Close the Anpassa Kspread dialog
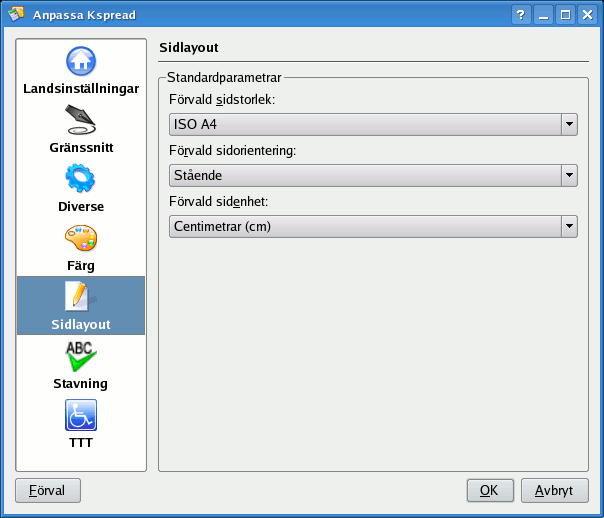 pyautogui.click(x=588, y=15)
